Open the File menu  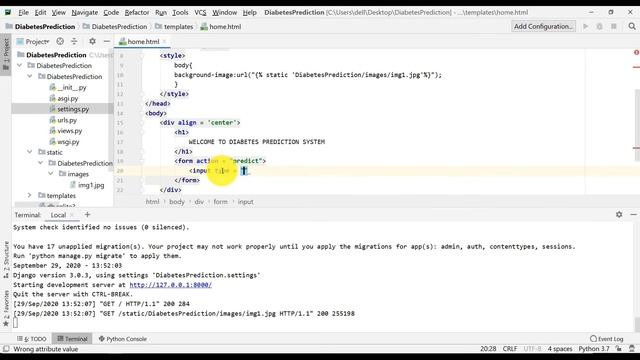23,12
